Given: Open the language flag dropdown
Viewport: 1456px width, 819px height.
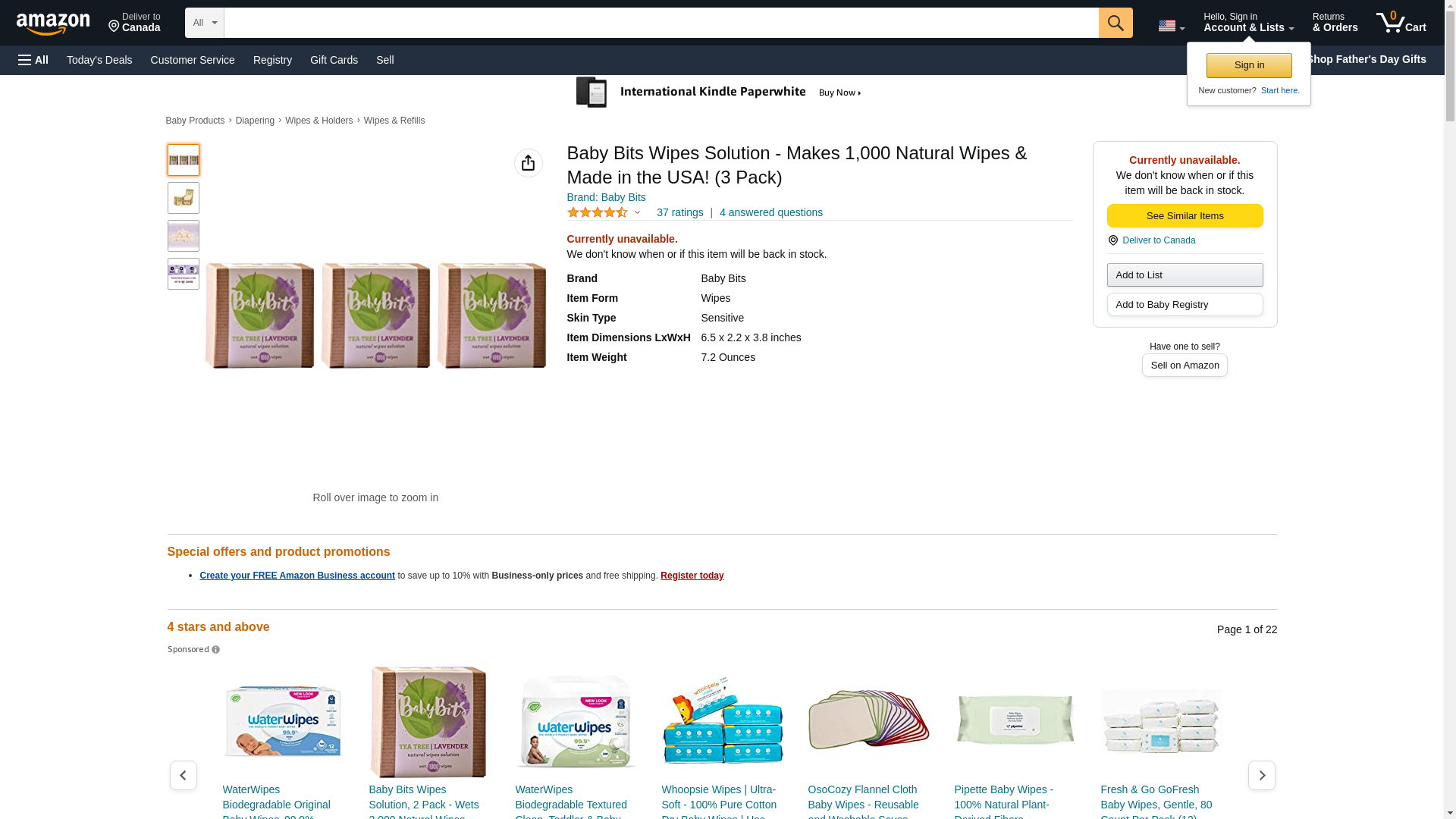Looking at the screenshot, I should coord(1171,26).
